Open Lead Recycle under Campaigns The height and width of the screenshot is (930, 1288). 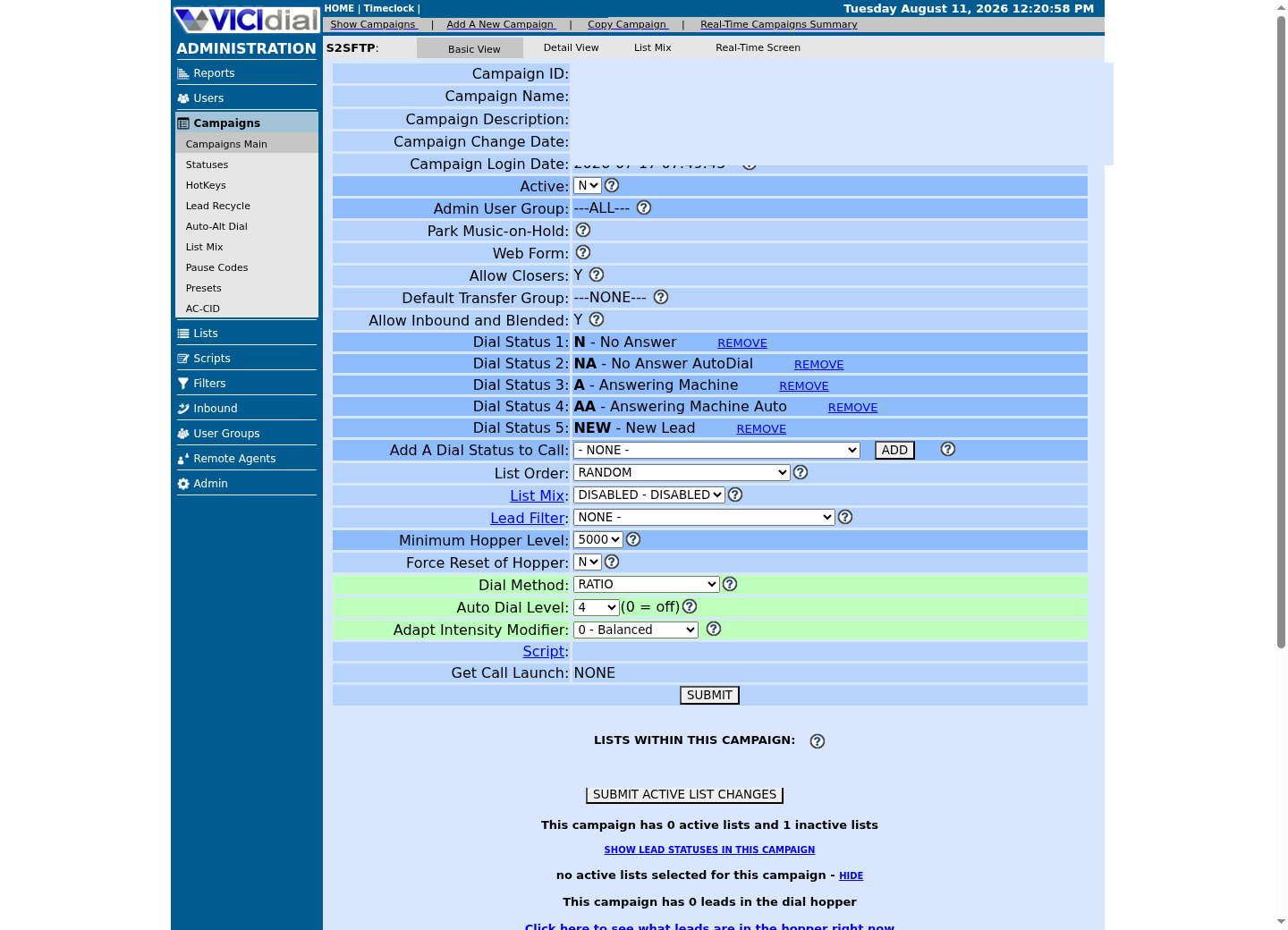pyautogui.click(x=218, y=206)
